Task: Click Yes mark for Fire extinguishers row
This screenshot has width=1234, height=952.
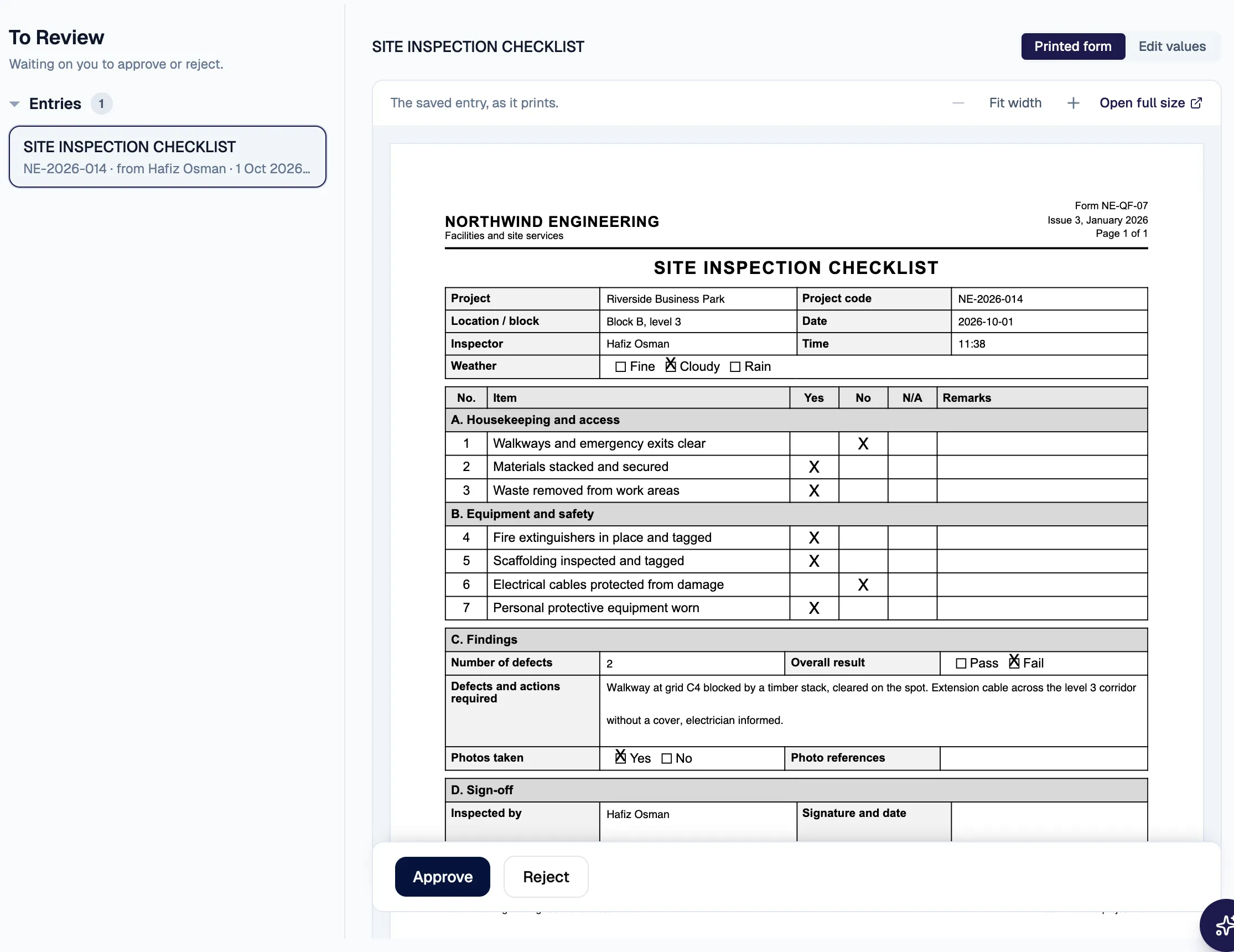Action: [x=813, y=538]
